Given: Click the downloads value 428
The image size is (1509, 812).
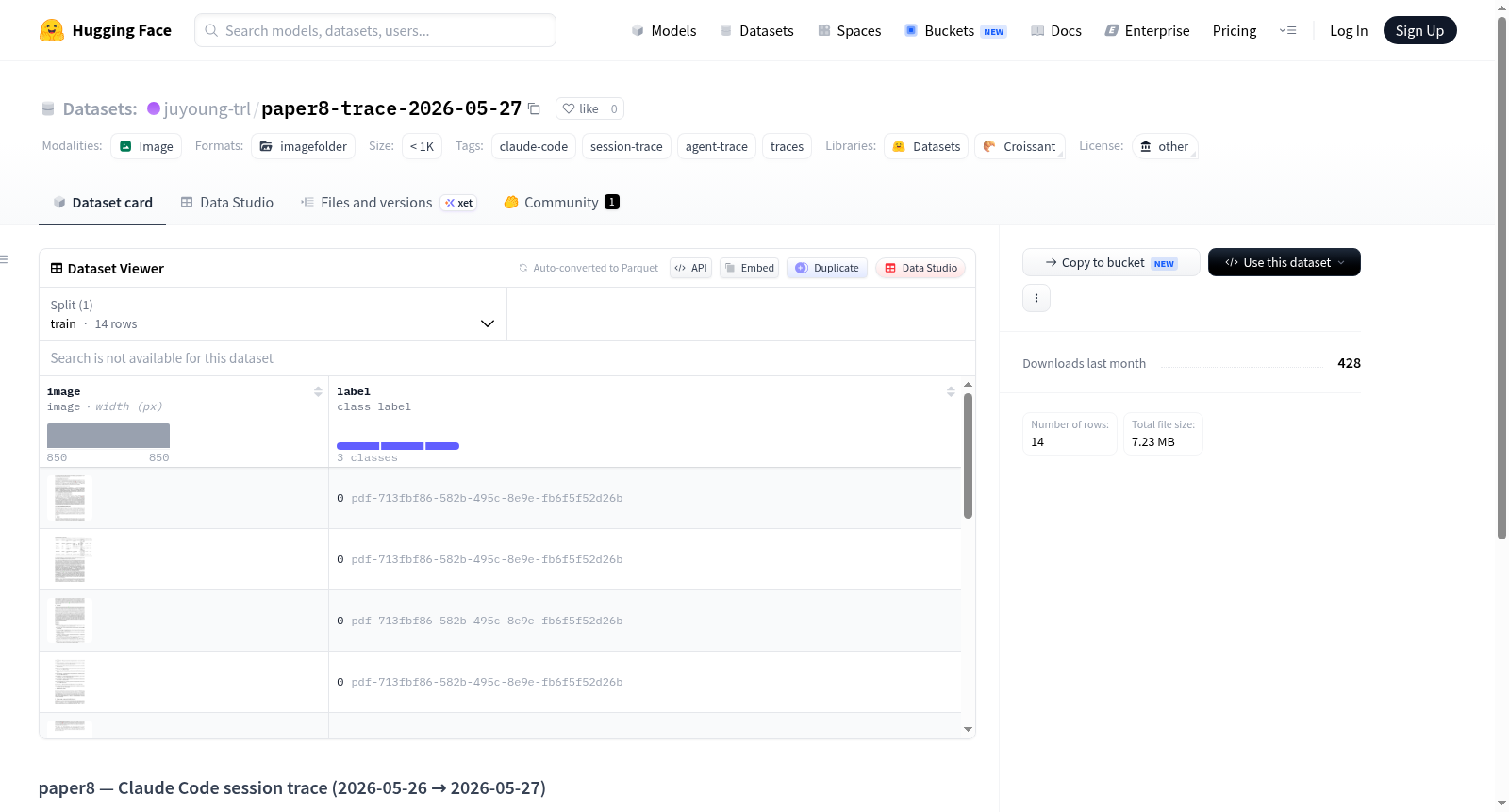Looking at the screenshot, I should pos(1349,363).
